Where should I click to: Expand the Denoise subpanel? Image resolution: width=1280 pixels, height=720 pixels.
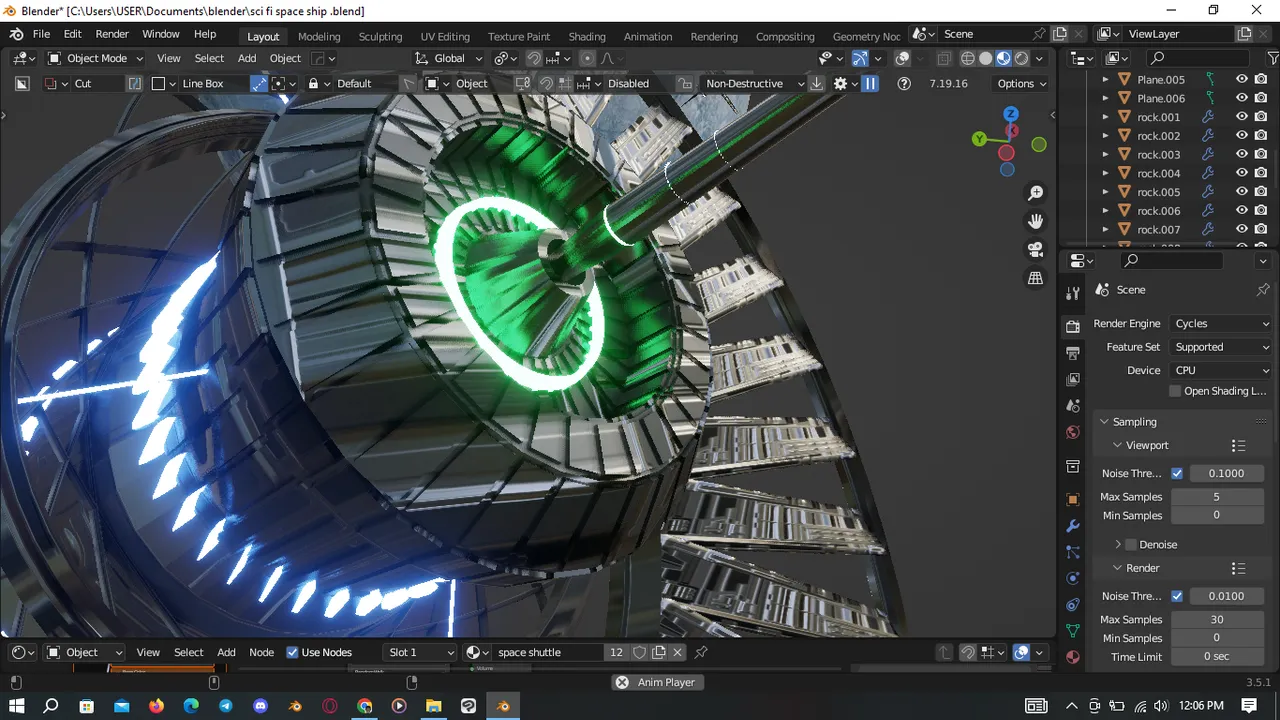pos(1118,544)
